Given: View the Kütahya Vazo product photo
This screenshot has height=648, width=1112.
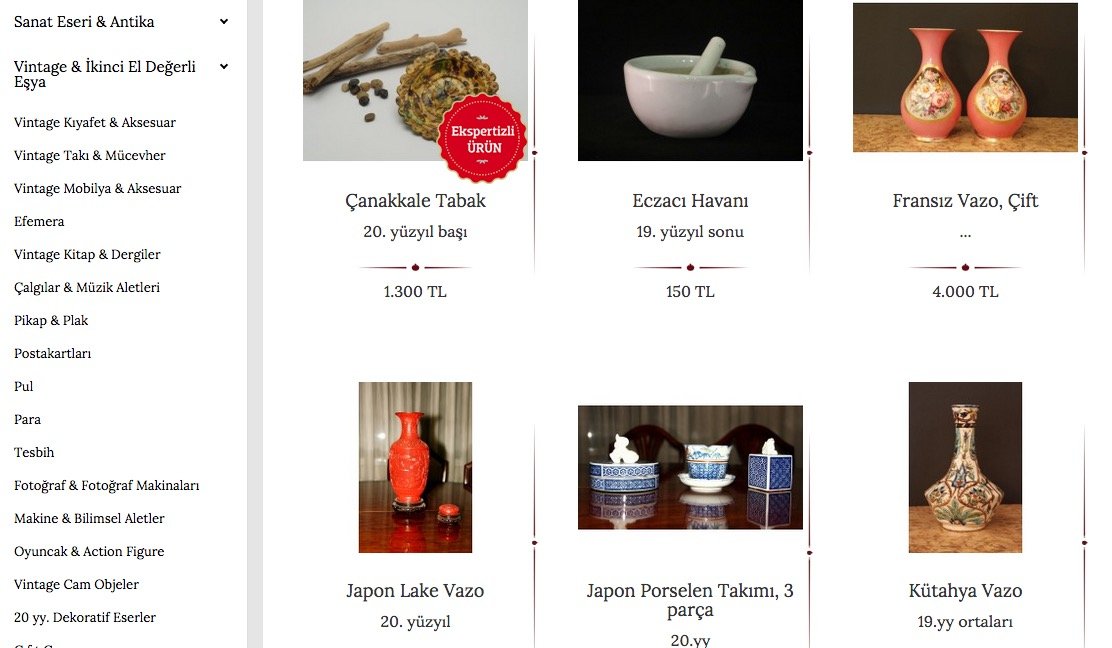Looking at the screenshot, I should tap(965, 467).
